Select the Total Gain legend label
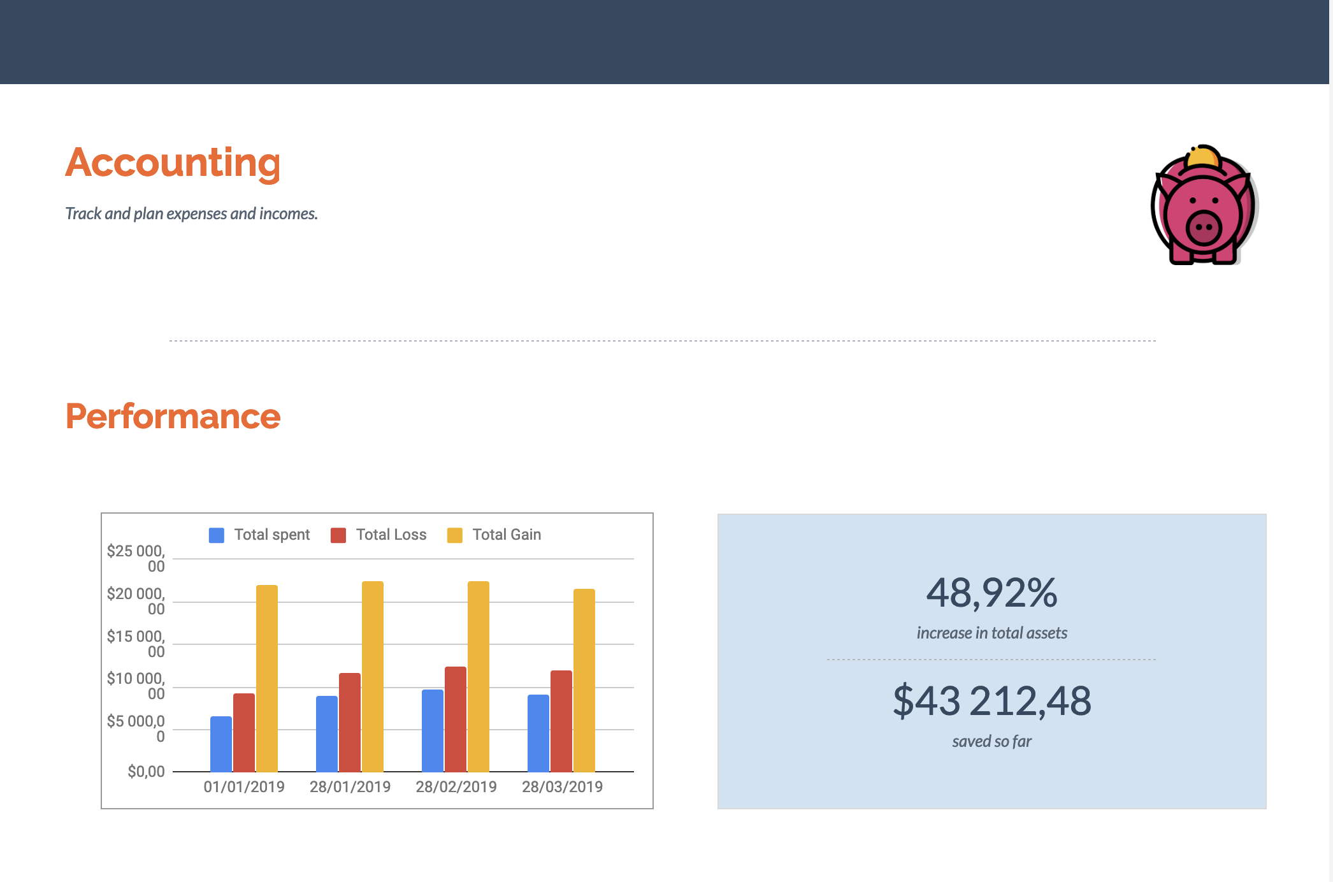The image size is (1333, 896). coord(507,535)
